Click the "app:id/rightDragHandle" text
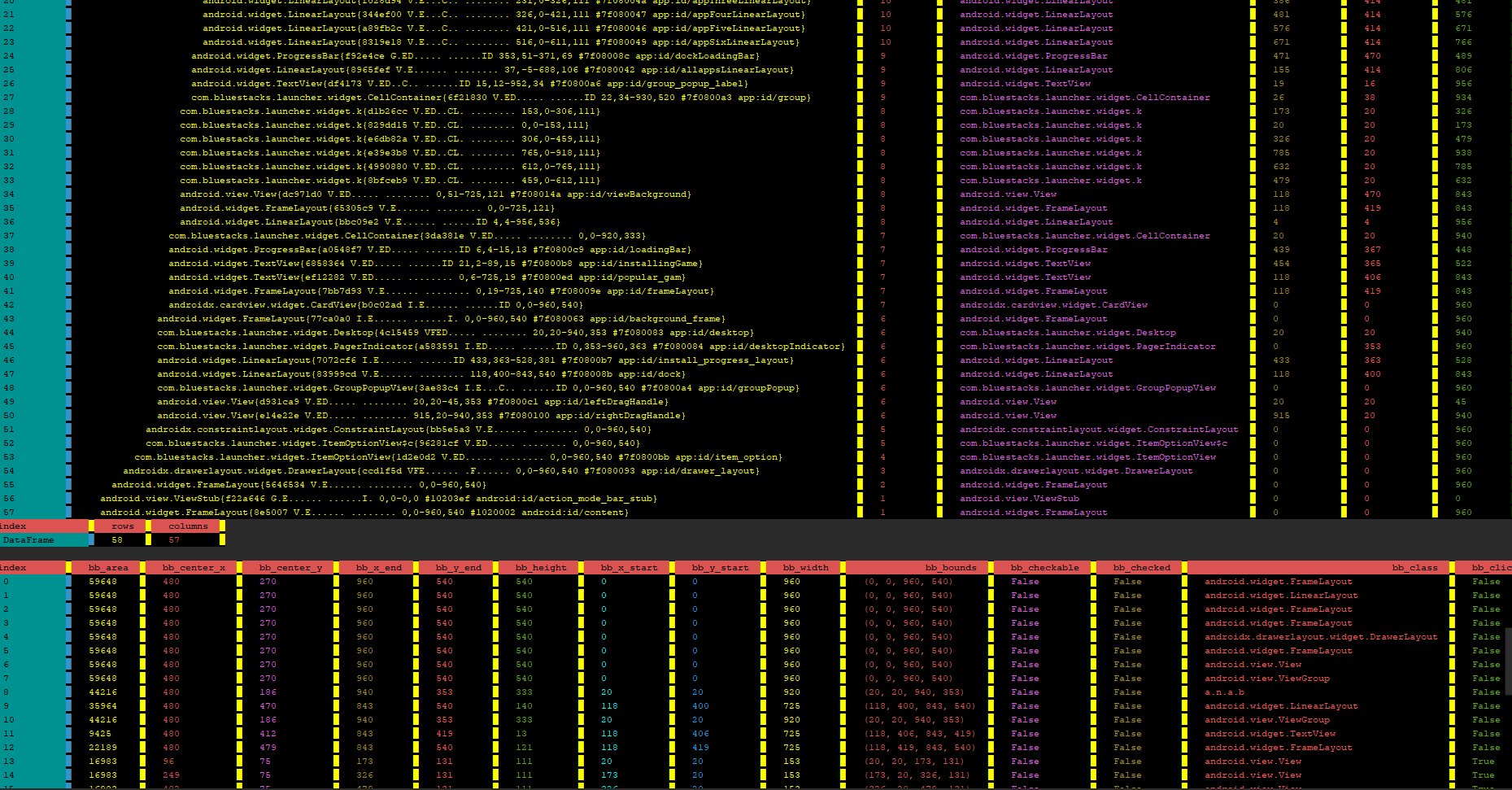Viewport: 1512px width, 790px height. click(x=620, y=415)
